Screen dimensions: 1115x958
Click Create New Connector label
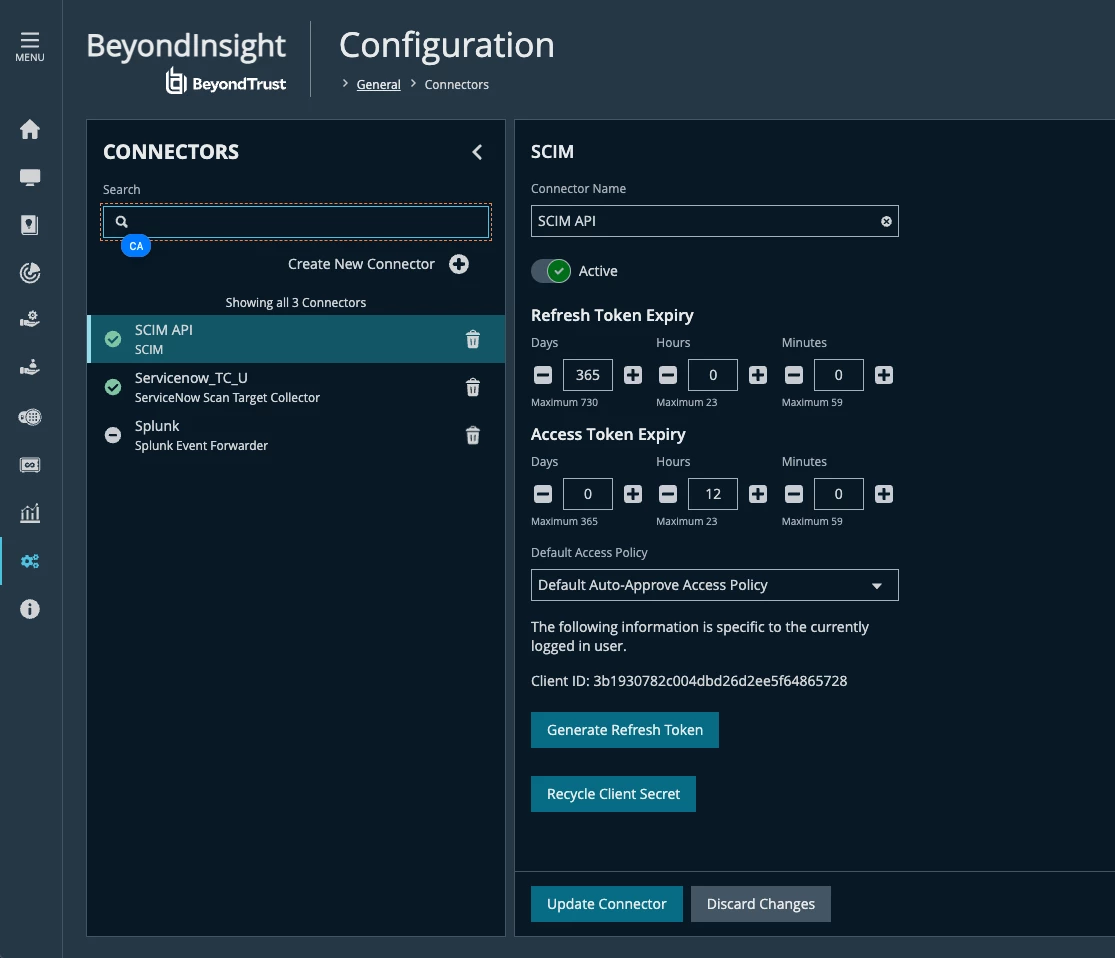[361, 264]
